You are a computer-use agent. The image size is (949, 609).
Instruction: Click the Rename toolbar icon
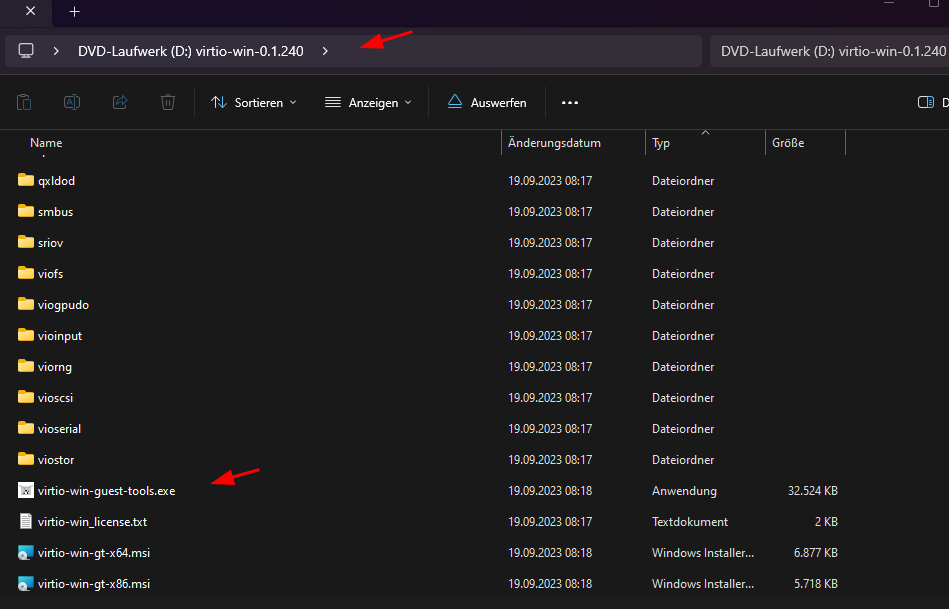(x=72, y=102)
